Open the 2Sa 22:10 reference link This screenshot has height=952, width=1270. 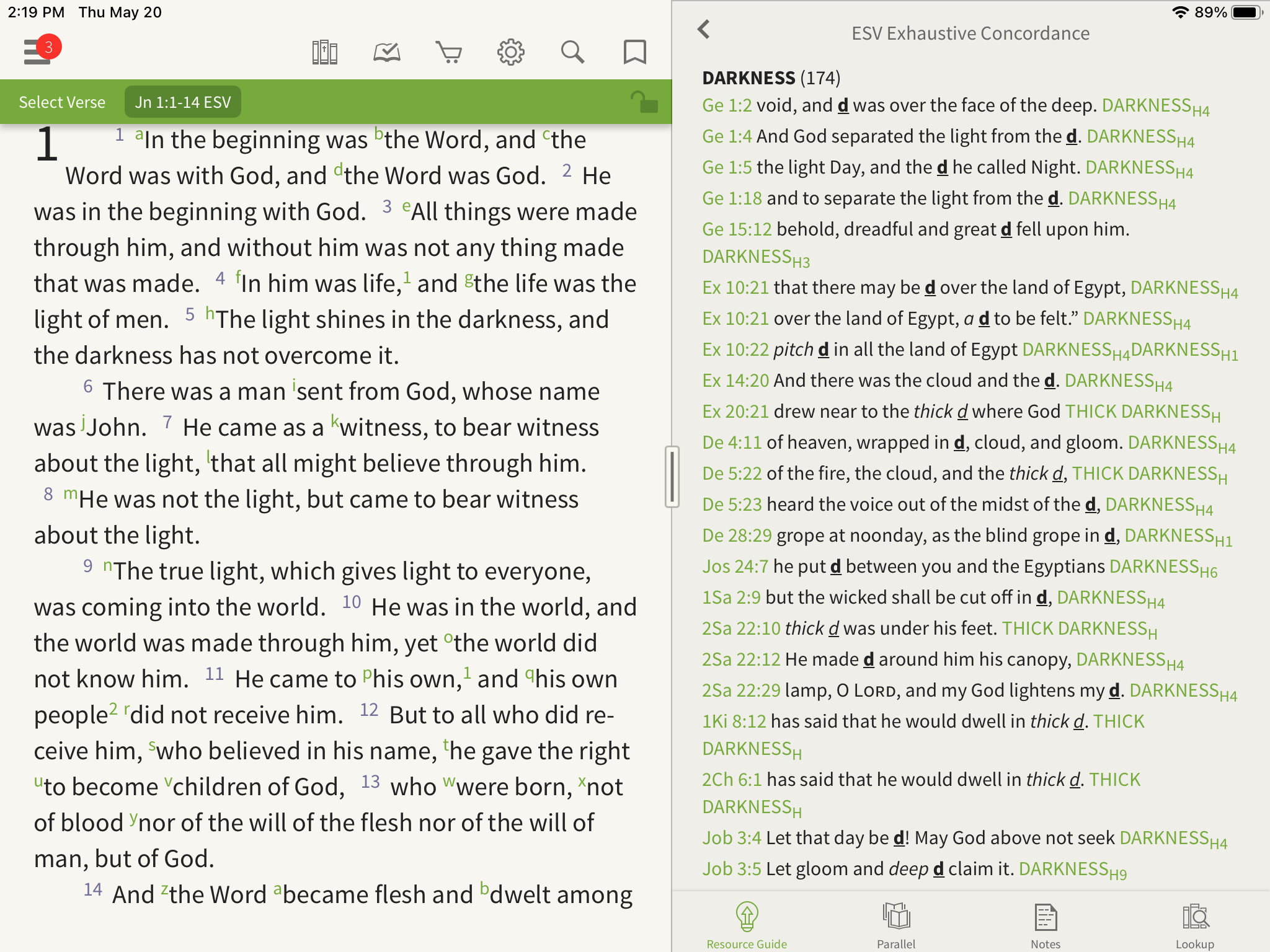741,628
